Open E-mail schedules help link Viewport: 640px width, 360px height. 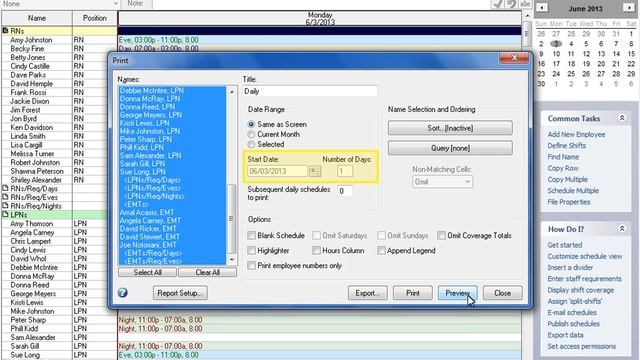[x=572, y=313]
